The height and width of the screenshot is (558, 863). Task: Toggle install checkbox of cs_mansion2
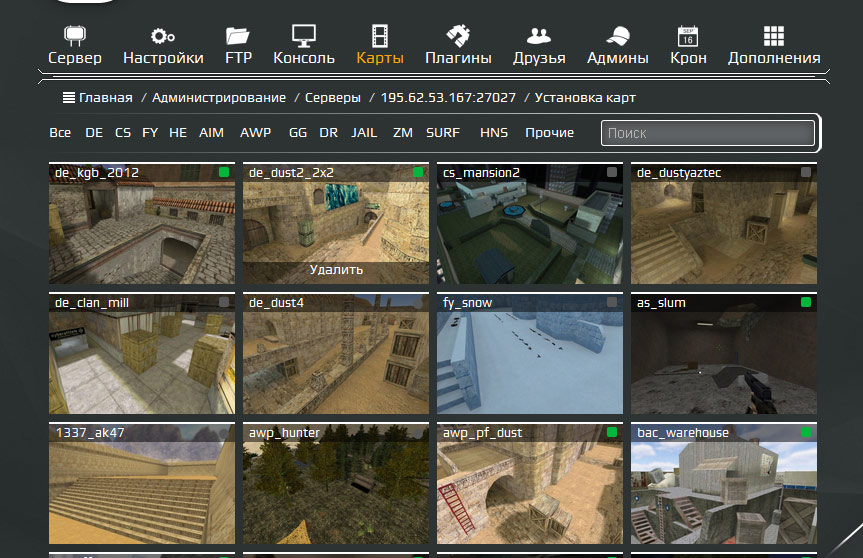(611, 172)
